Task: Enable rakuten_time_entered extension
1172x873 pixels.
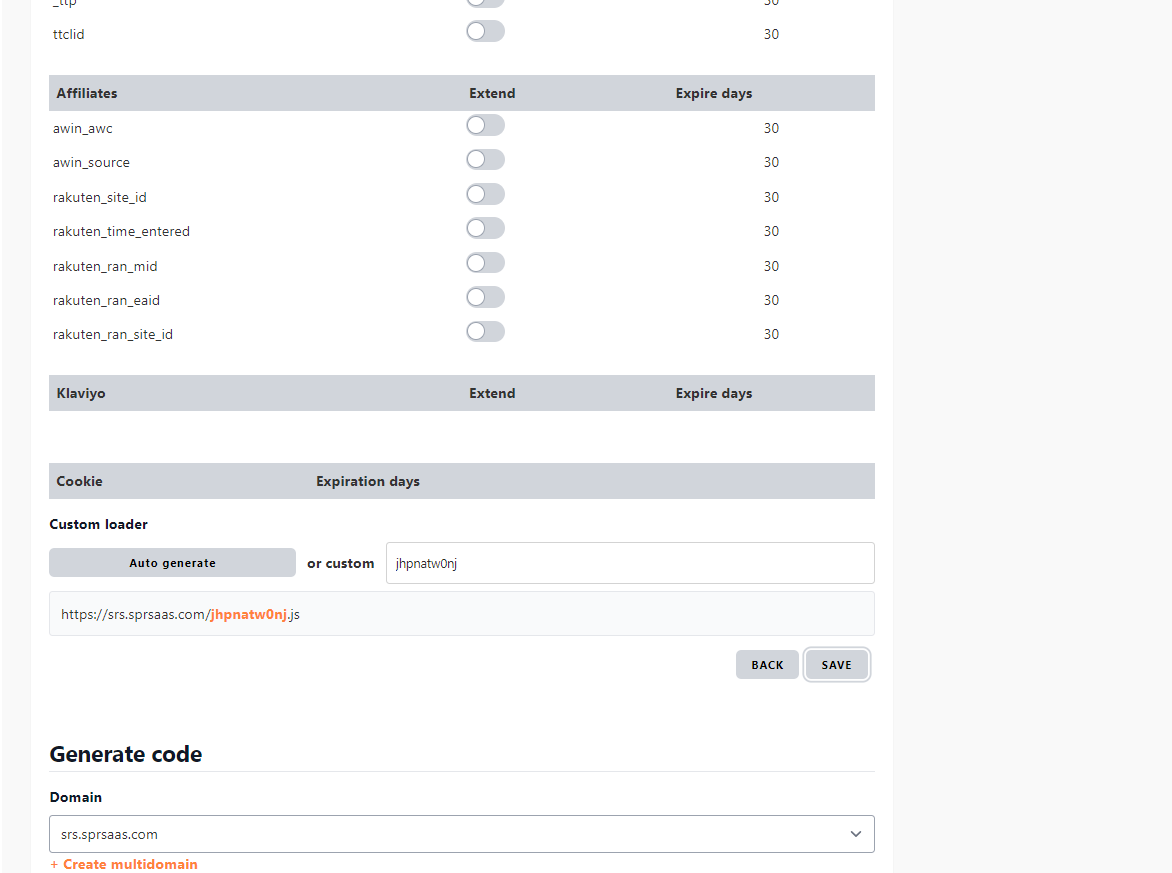Action: [x=485, y=228]
